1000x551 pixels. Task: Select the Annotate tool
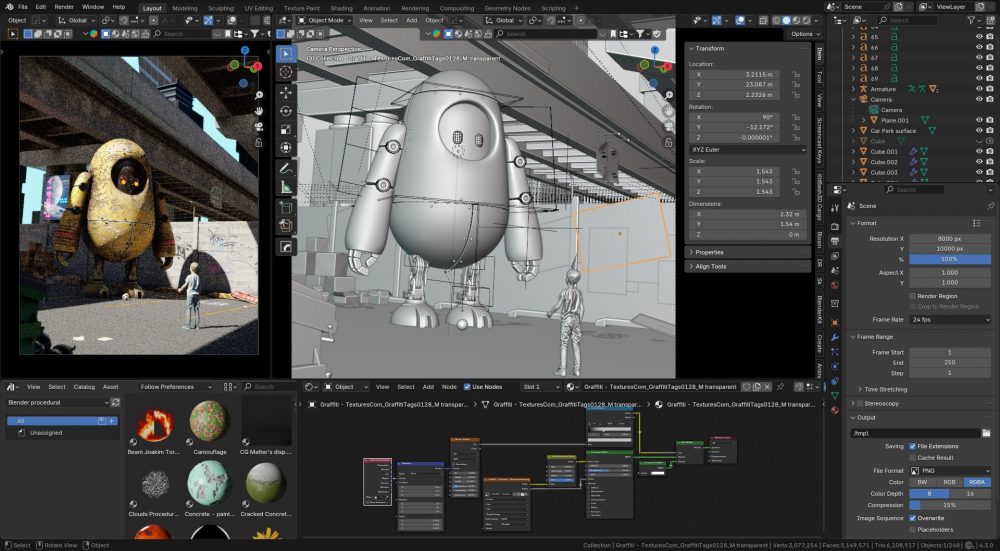(x=285, y=169)
